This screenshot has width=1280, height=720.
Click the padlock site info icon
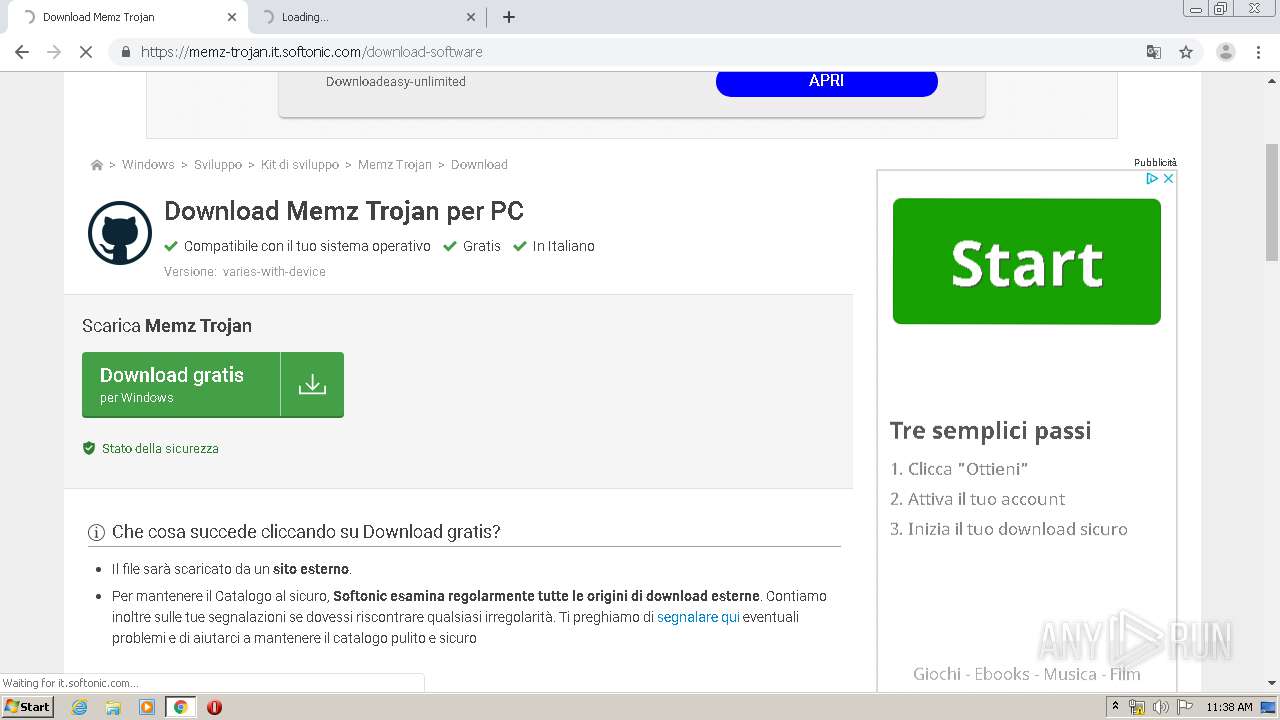pos(125,52)
